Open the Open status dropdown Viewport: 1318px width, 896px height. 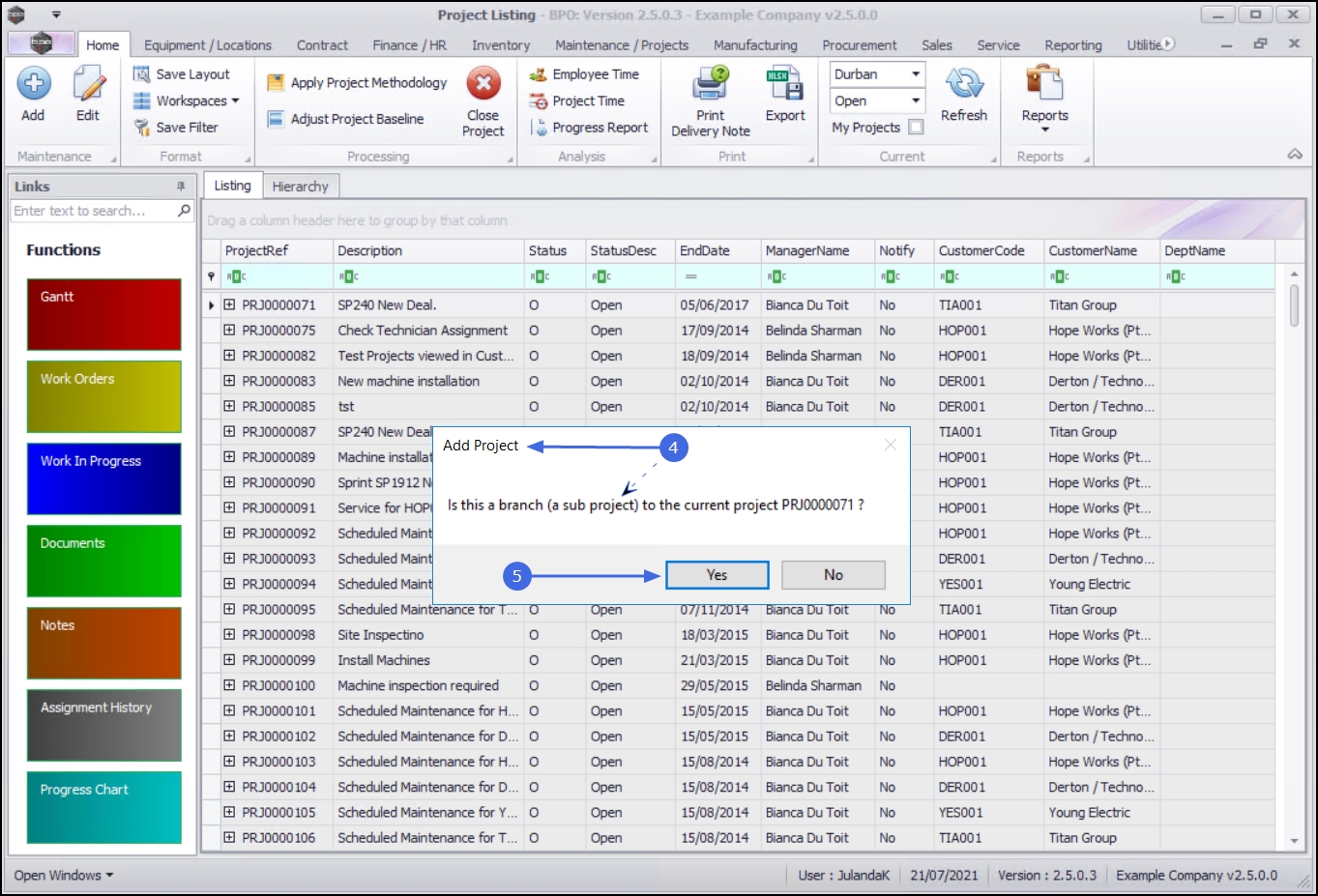[x=915, y=101]
